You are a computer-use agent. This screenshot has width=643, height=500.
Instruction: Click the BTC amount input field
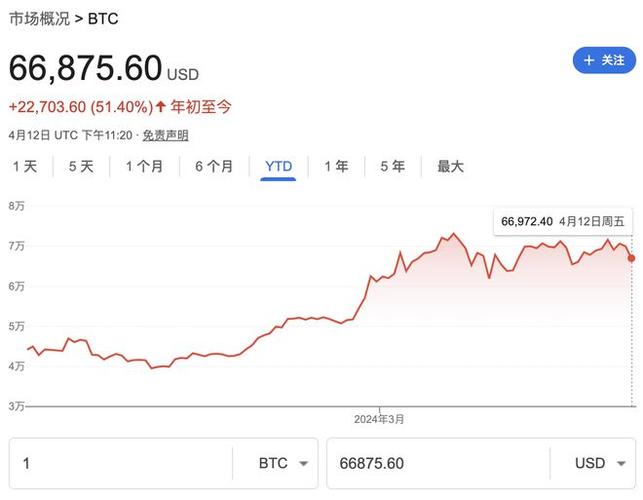(120, 464)
